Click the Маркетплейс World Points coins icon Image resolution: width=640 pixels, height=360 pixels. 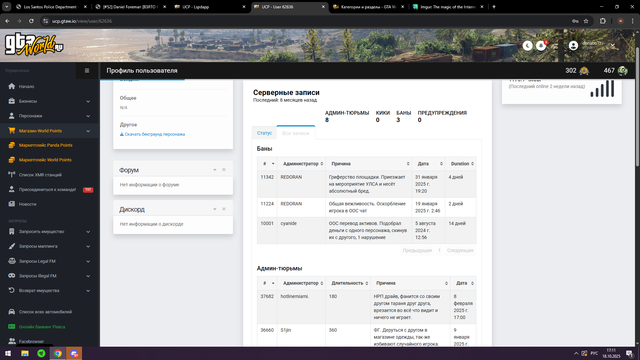click(x=11, y=160)
